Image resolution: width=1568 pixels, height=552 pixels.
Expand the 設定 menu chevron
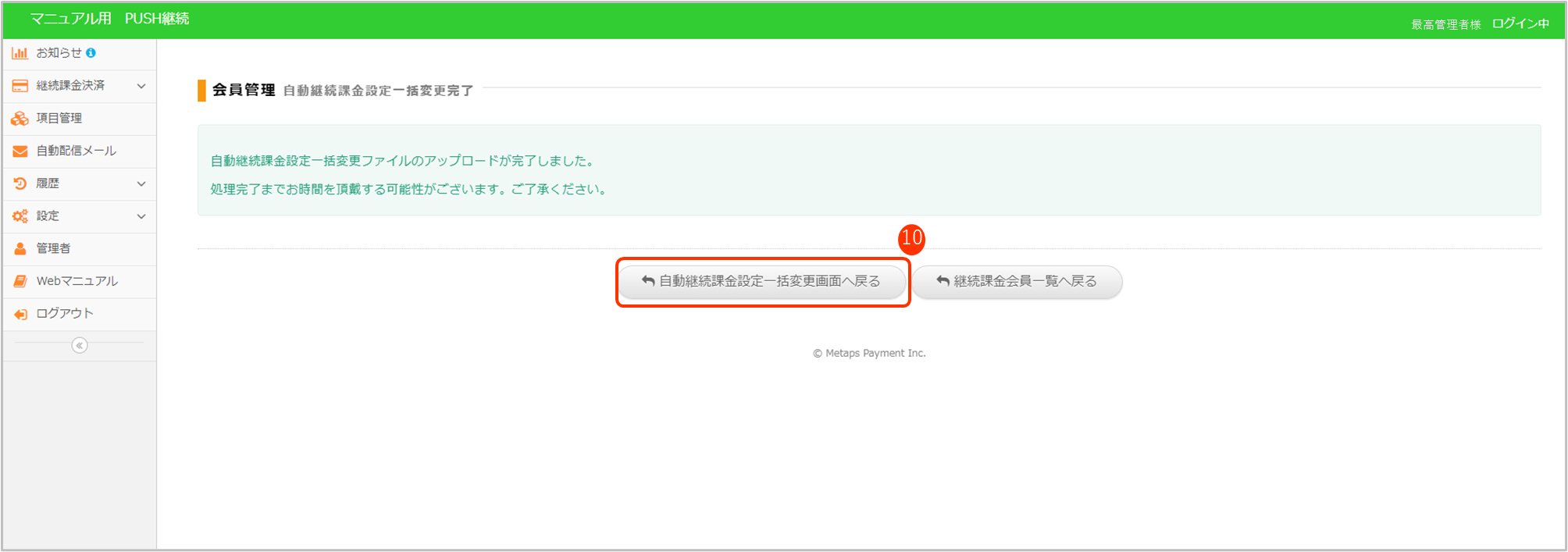click(141, 216)
